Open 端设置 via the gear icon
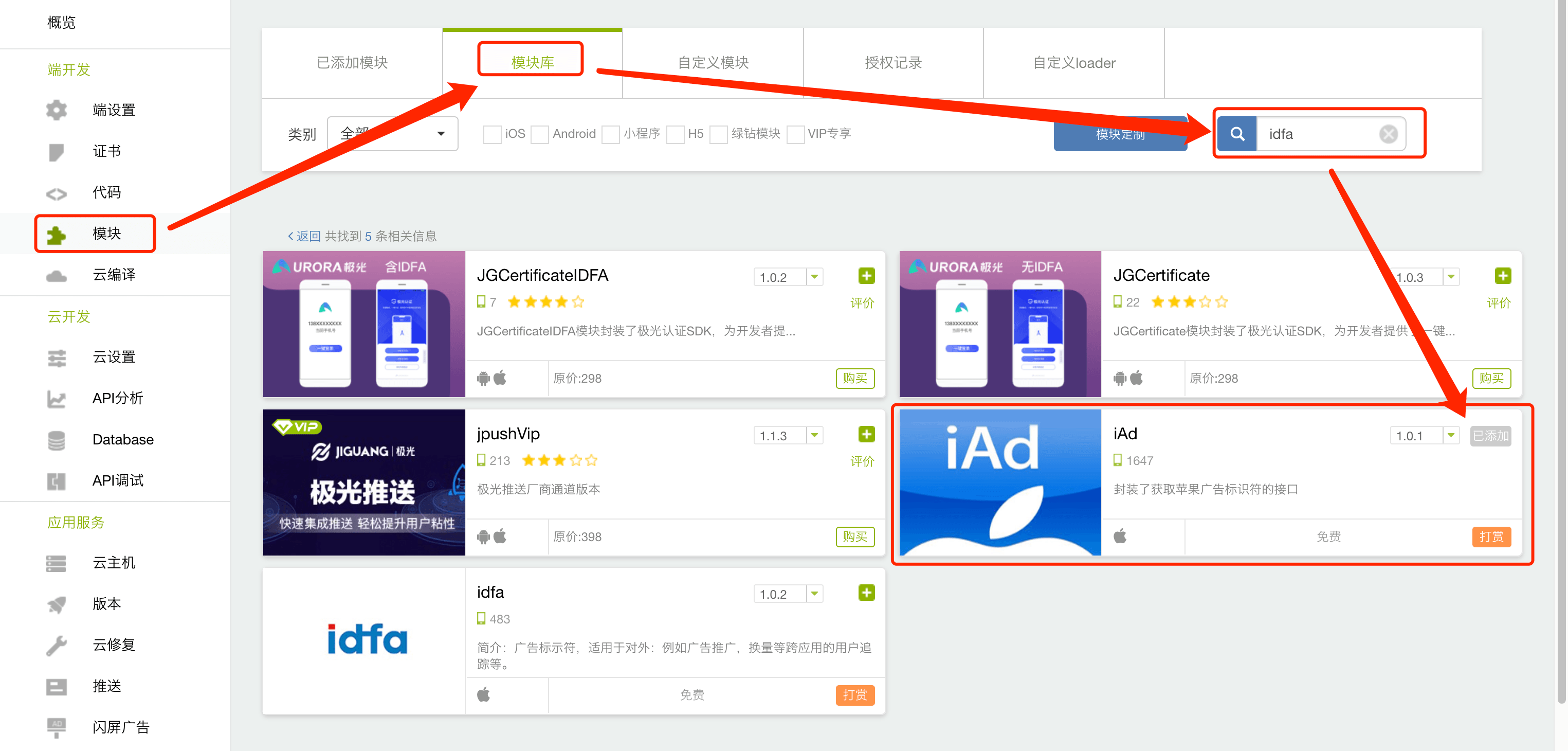The image size is (1568, 751). coord(56,110)
